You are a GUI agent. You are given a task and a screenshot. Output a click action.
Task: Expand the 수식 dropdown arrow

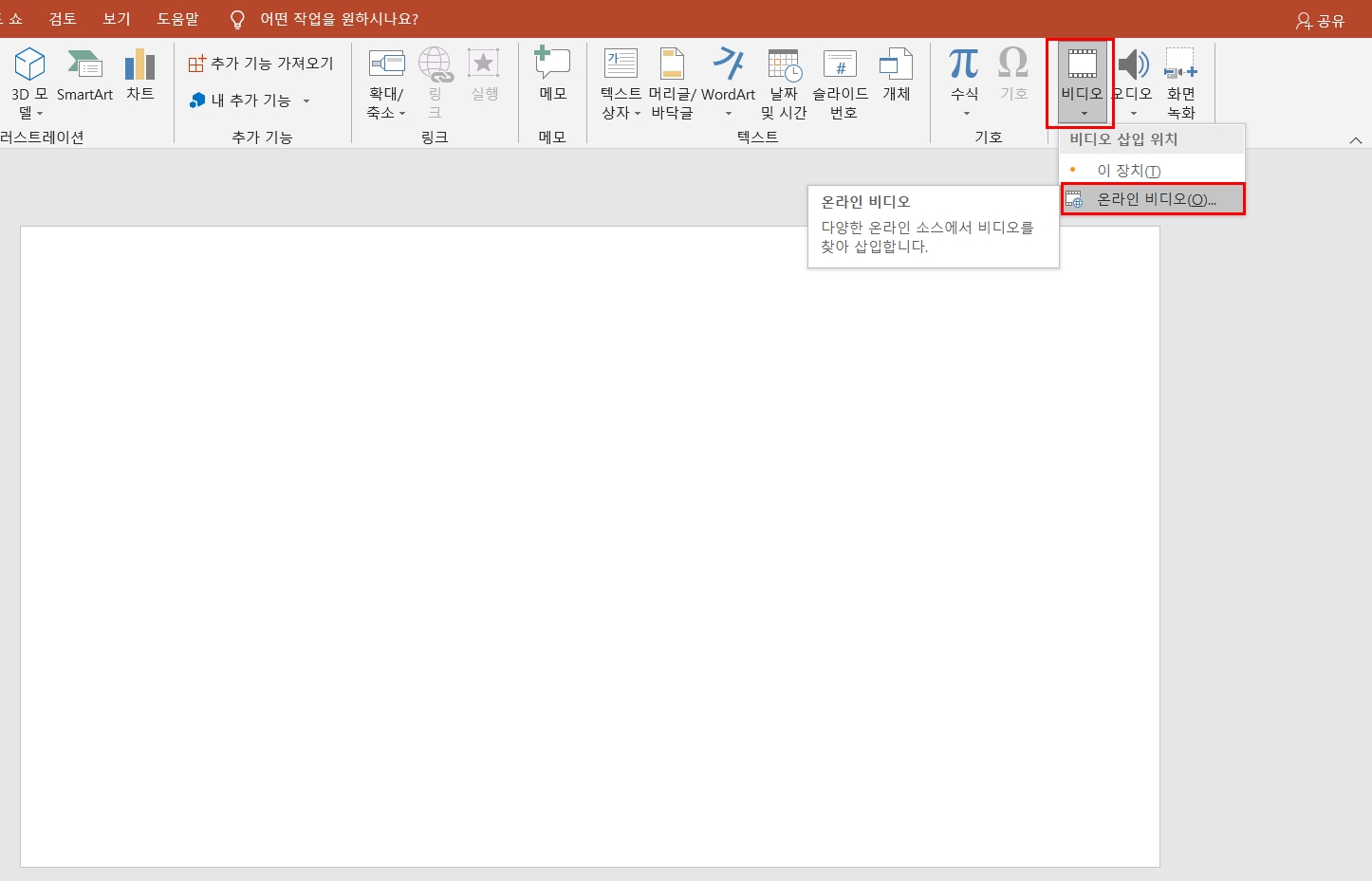pos(967,114)
